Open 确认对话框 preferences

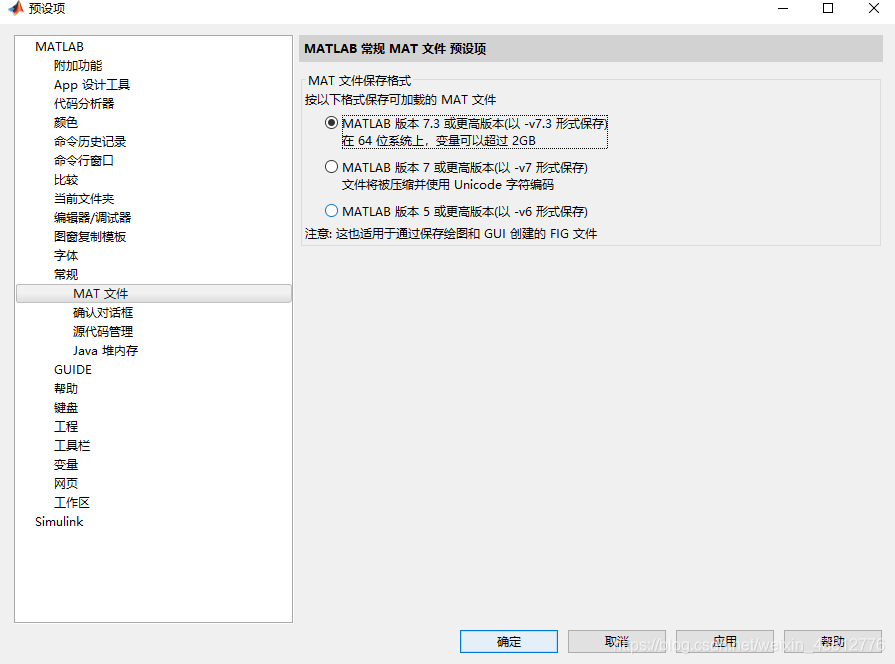coord(103,312)
